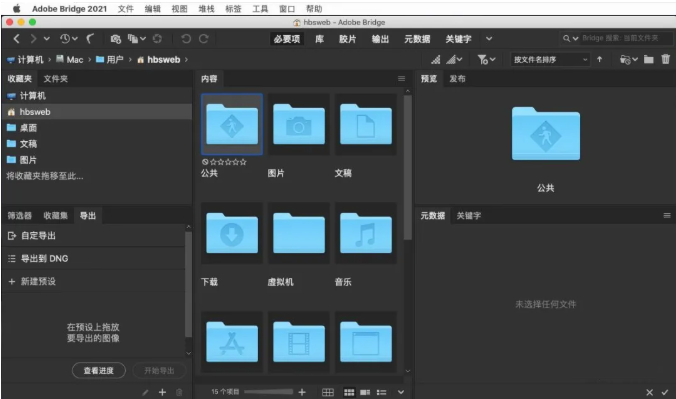Image resolution: width=676 pixels, height=399 pixels.
Task: Open the sort order dropdown 按文件名排序
Action: 551,60
